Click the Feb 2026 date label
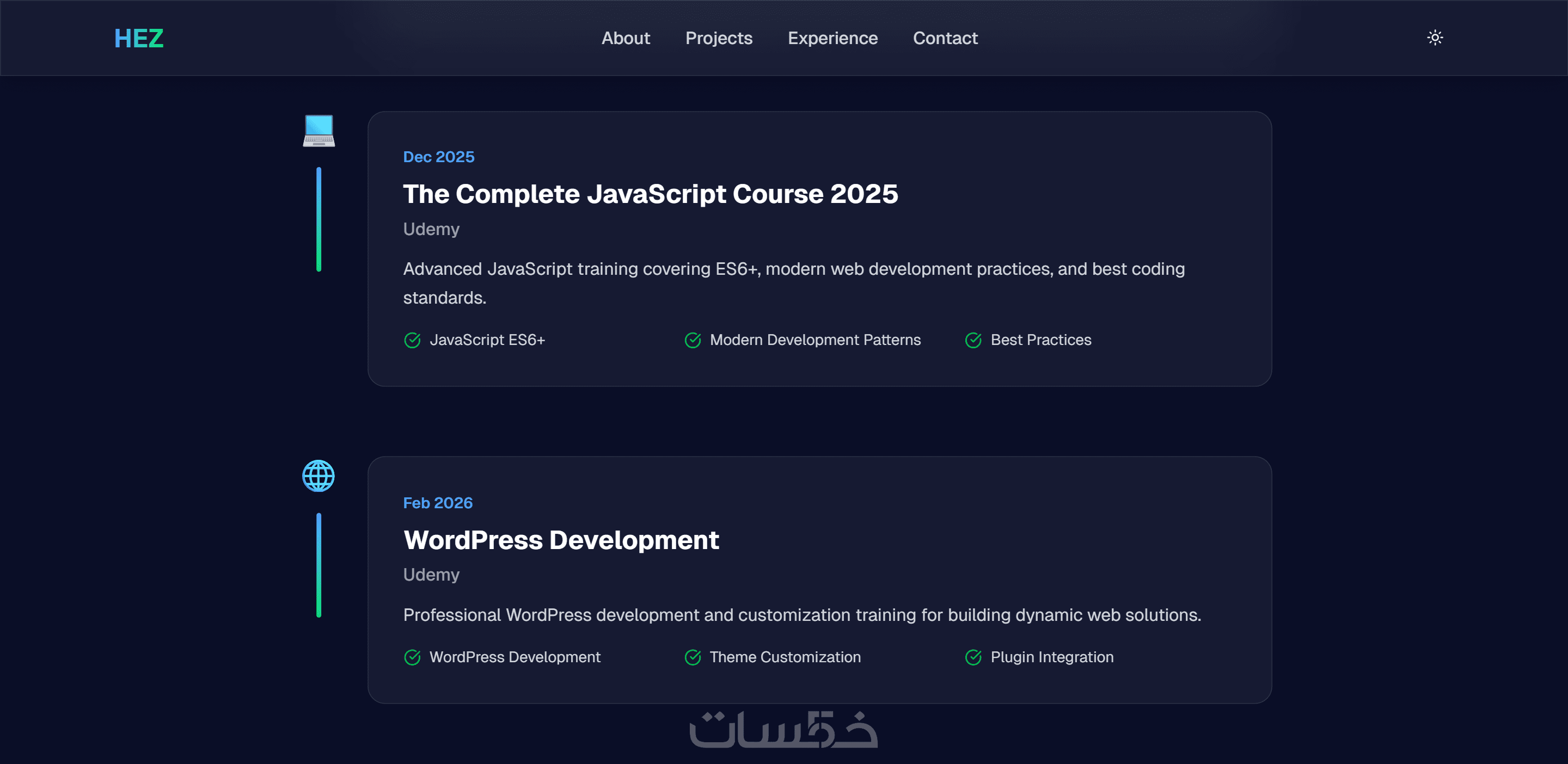Viewport: 1568px width, 764px height. click(438, 503)
